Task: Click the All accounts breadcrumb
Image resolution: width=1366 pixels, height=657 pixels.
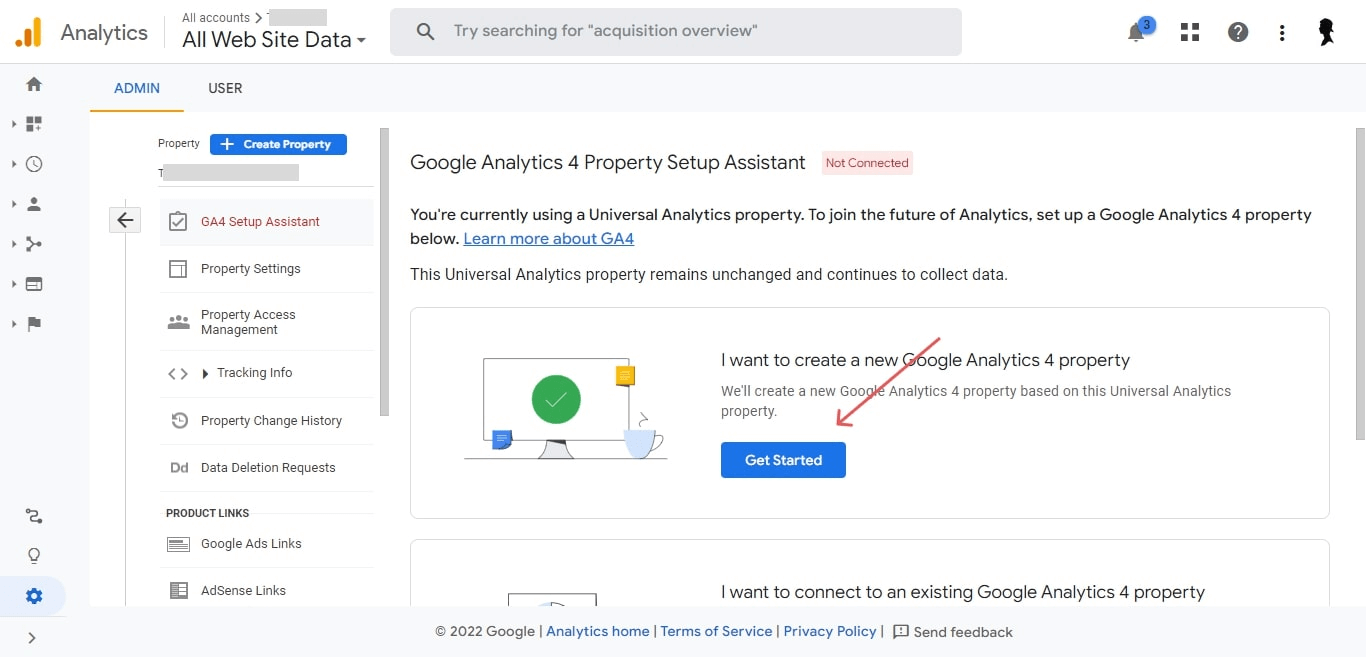Action: pyautogui.click(x=216, y=17)
